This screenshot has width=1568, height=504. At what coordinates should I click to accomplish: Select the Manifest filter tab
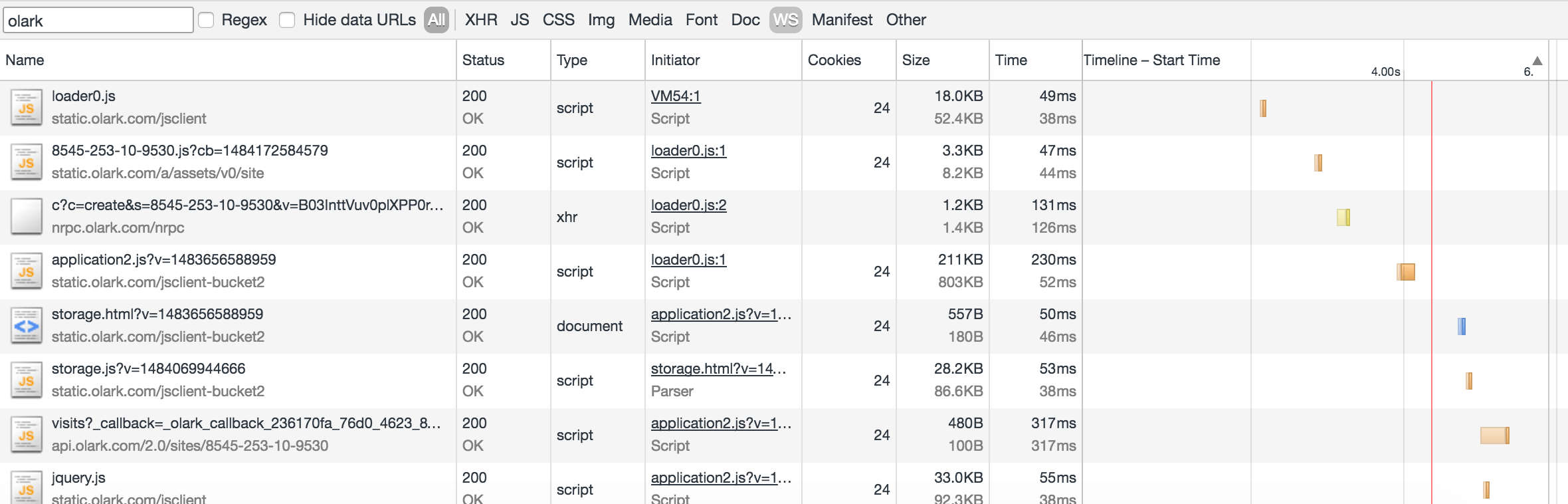(842, 20)
